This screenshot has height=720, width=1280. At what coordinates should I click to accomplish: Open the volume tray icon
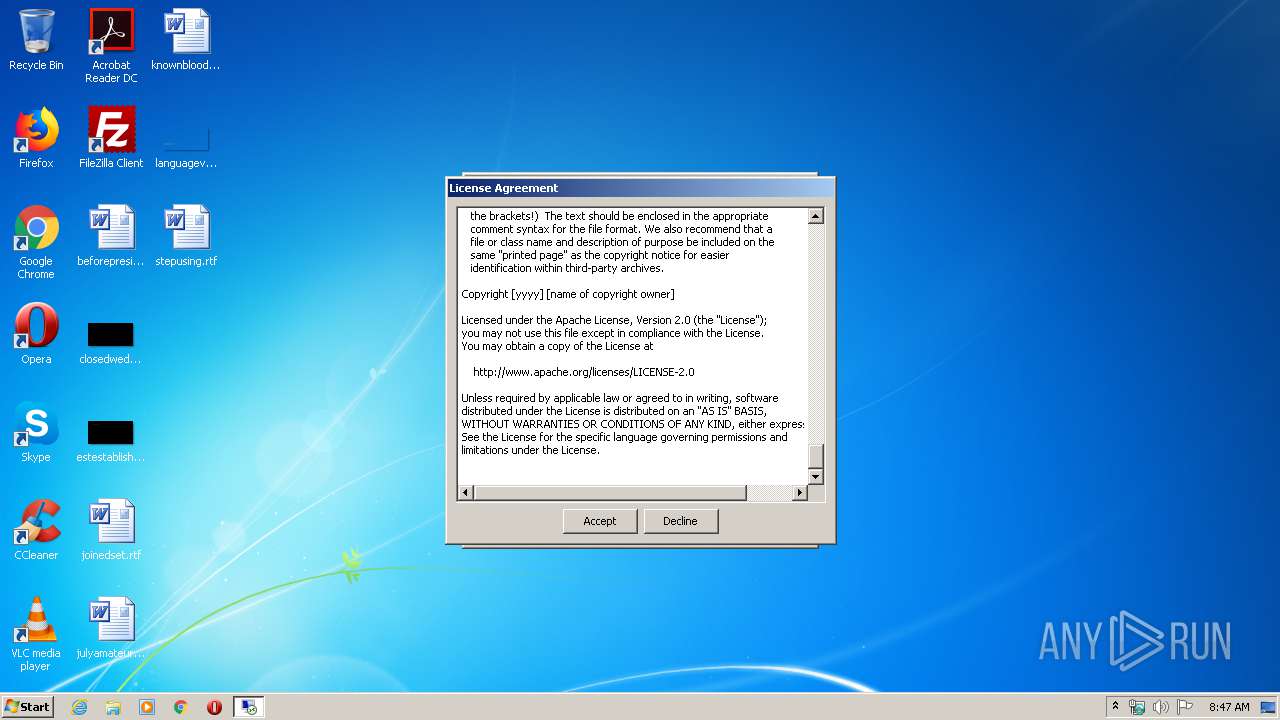click(1161, 707)
